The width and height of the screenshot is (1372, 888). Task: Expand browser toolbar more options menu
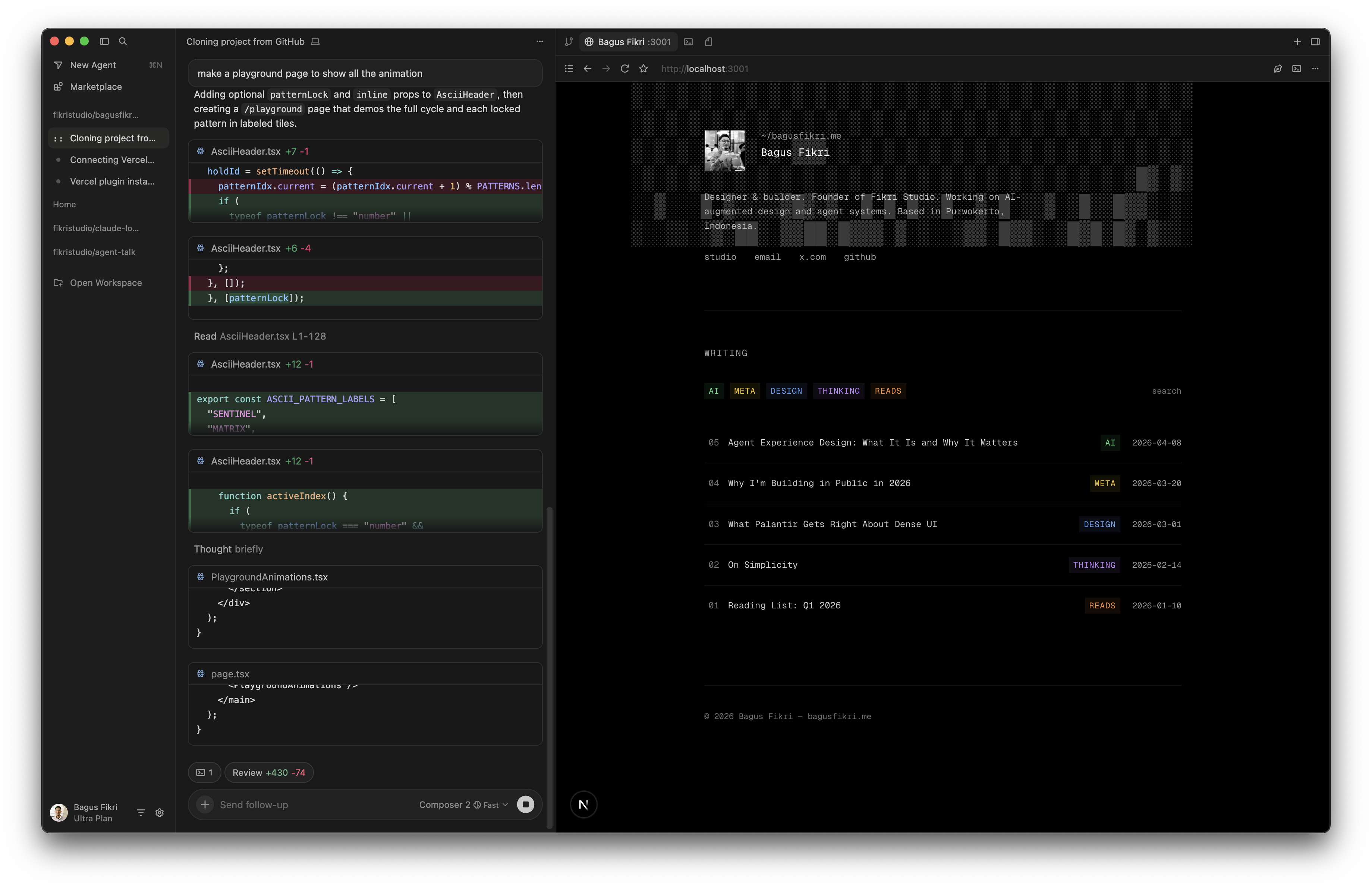click(x=1315, y=69)
